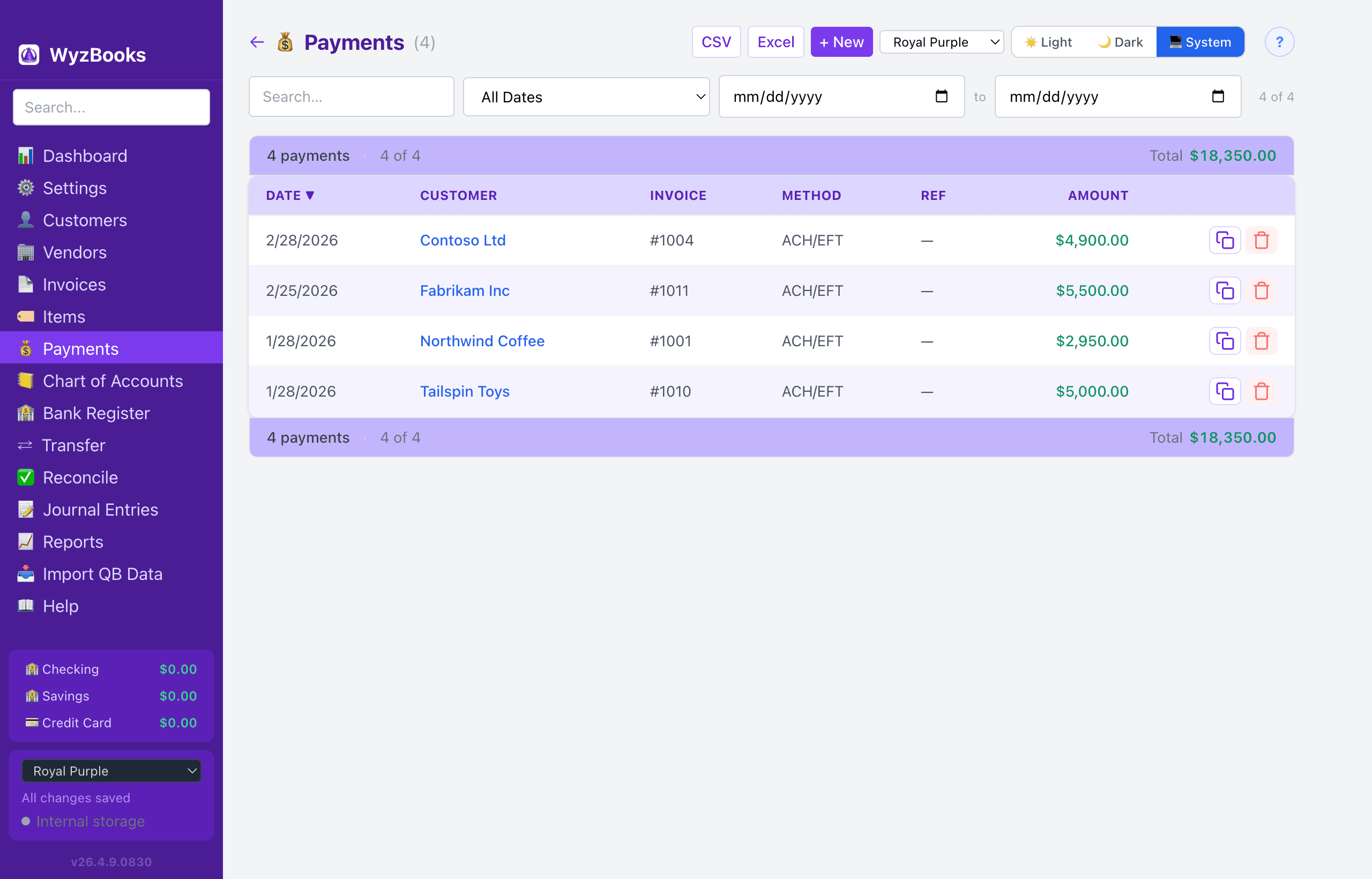Navigate to the Dashboard
The width and height of the screenshot is (1372, 879).
click(x=85, y=155)
